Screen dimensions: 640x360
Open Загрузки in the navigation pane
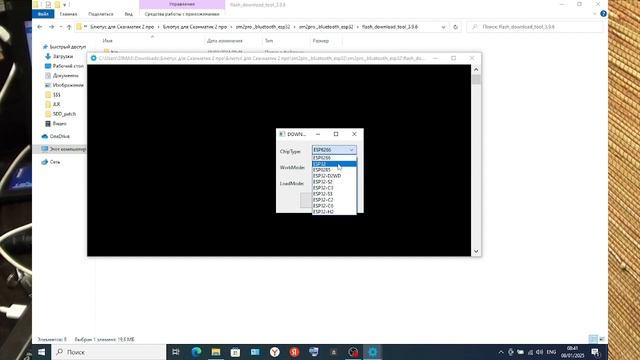pyautogui.click(x=59, y=56)
